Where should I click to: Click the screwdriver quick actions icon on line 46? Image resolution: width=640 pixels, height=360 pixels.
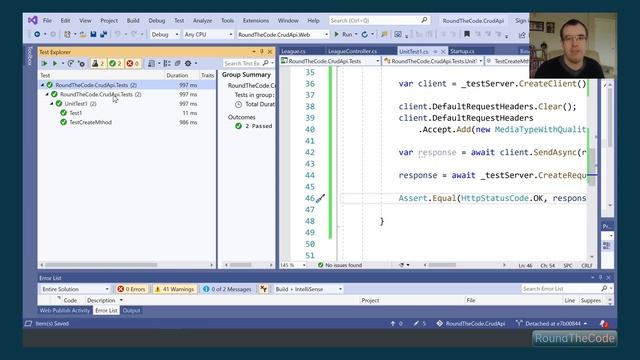[320, 198]
